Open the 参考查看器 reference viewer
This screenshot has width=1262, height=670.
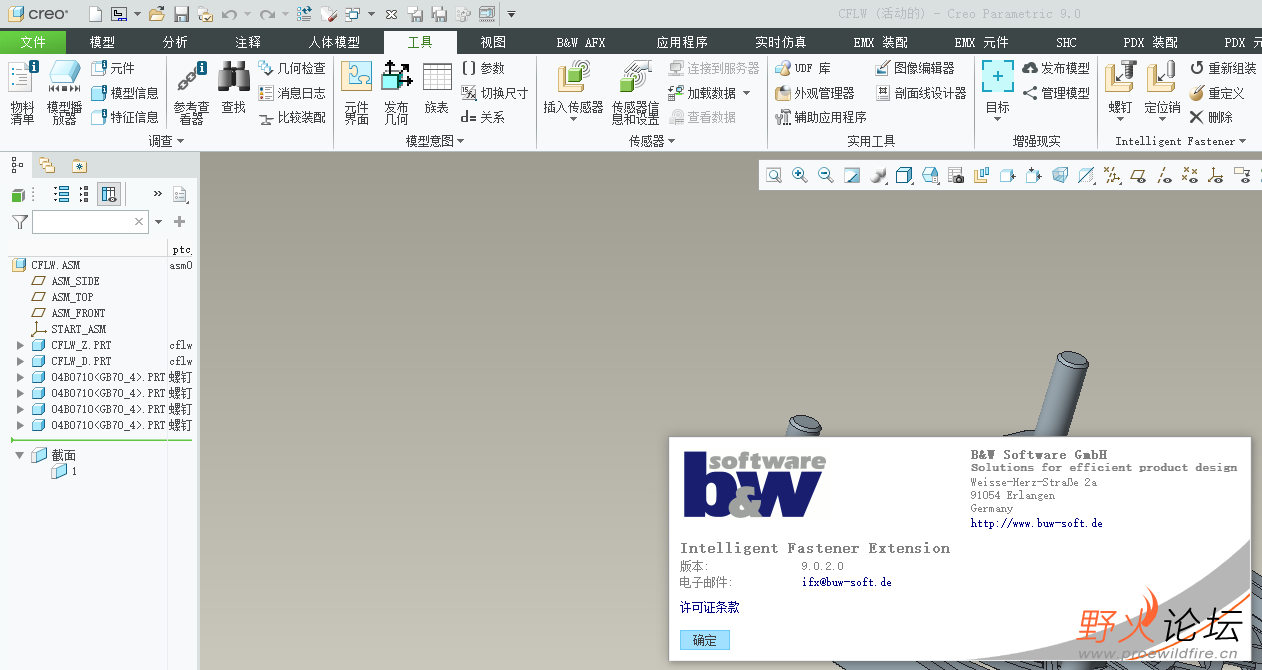[x=191, y=92]
